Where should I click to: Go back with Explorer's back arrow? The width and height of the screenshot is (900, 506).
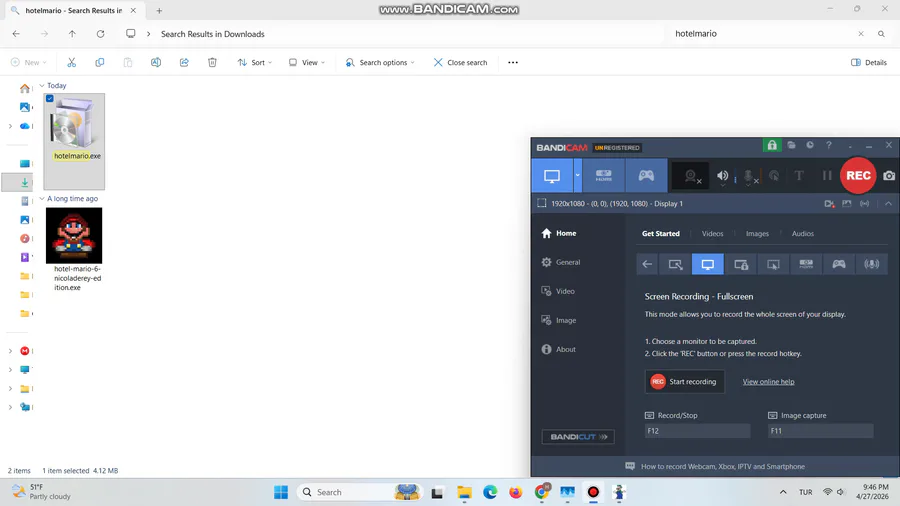[x=16, y=34]
